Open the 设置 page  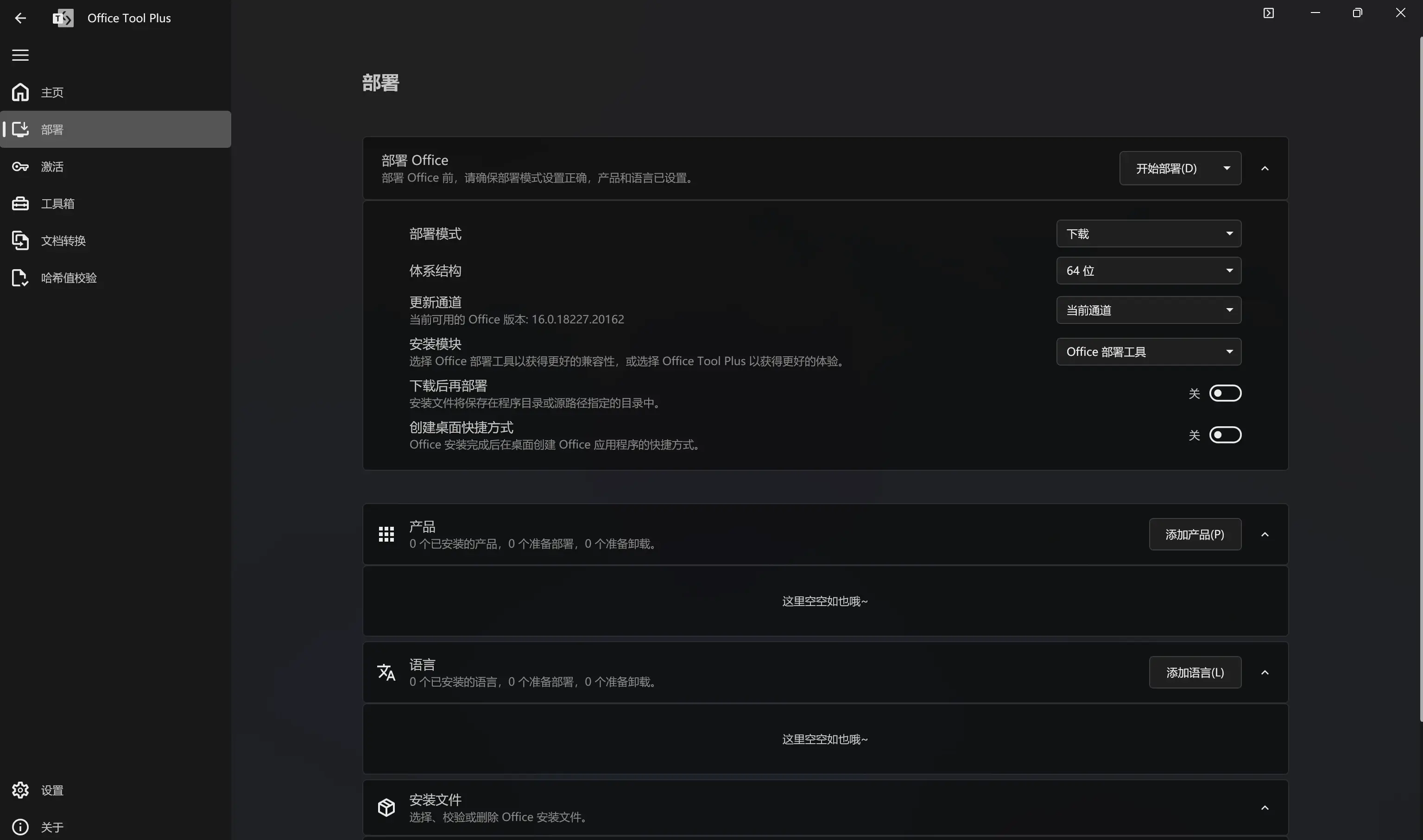tap(115, 790)
